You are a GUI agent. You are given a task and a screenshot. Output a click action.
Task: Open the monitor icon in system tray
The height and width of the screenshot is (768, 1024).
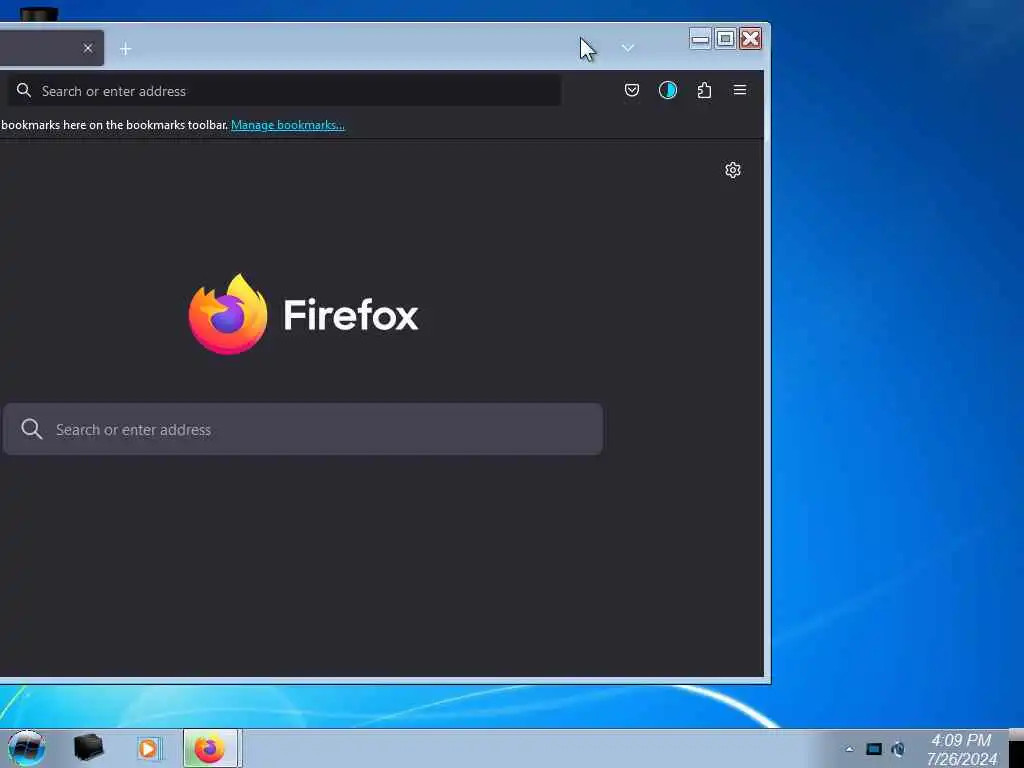coord(874,749)
